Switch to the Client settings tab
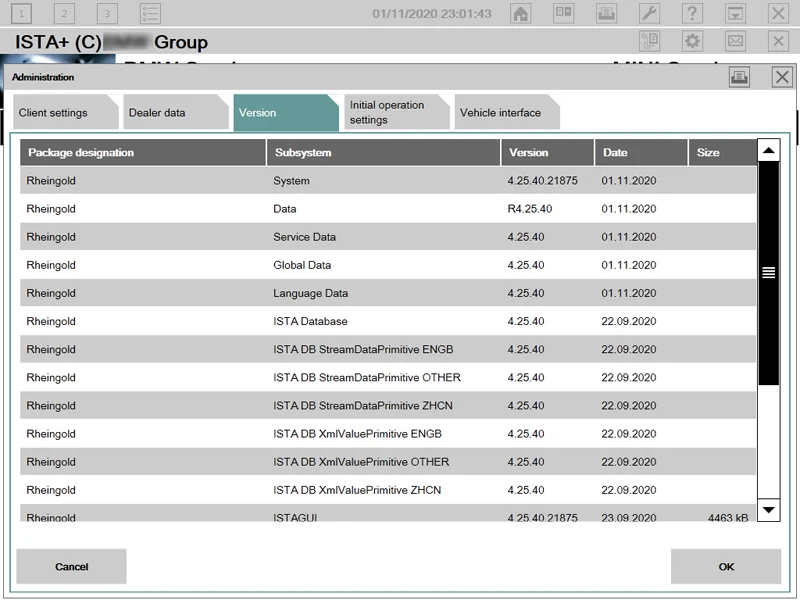 coord(65,112)
